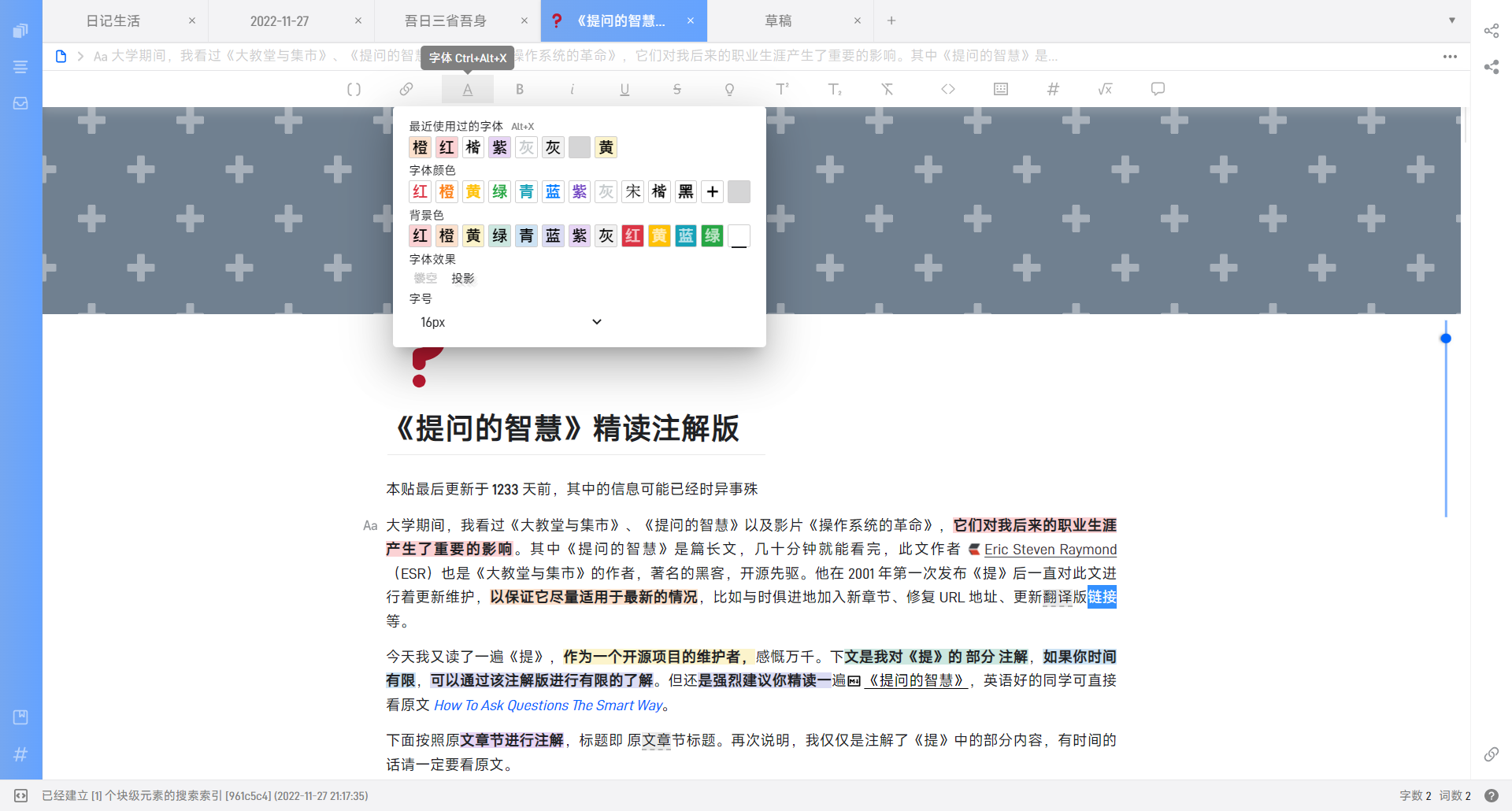The image size is (1512, 811).
Task: Follow the How To Ask Questions link
Action: coord(548,705)
